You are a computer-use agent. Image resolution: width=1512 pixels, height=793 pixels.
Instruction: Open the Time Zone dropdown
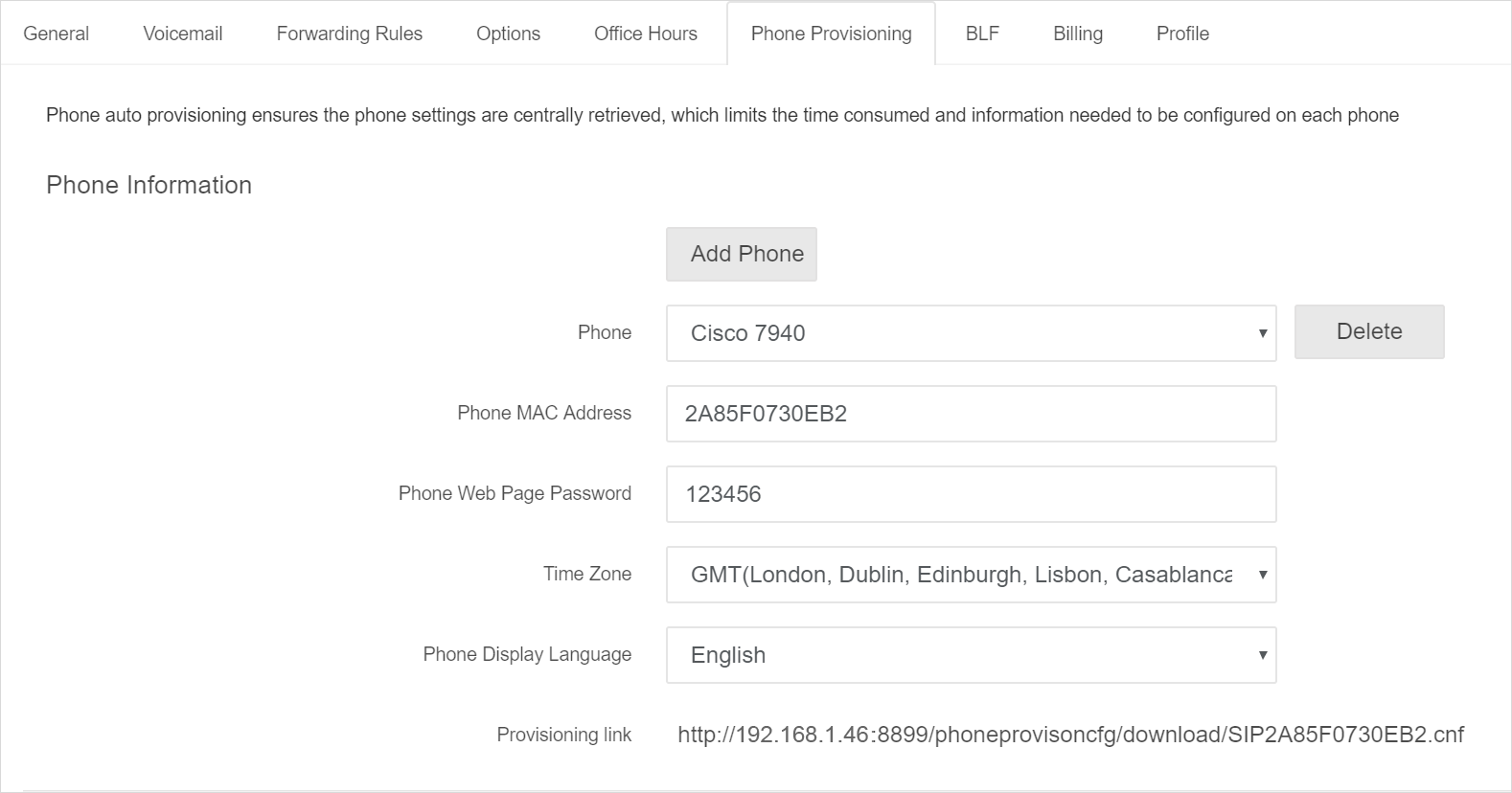click(972, 575)
